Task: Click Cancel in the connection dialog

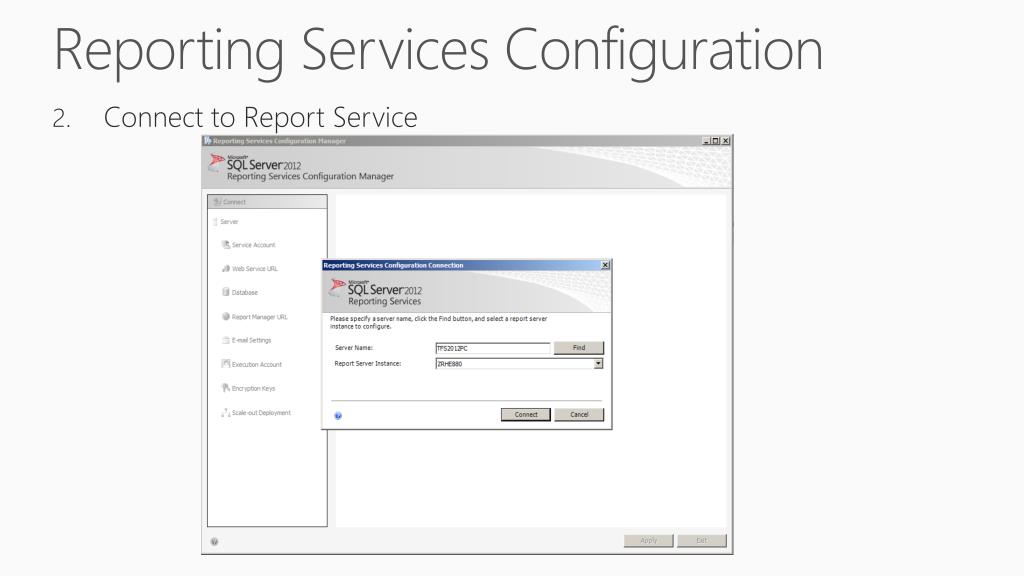Action: [x=579, y=415]
